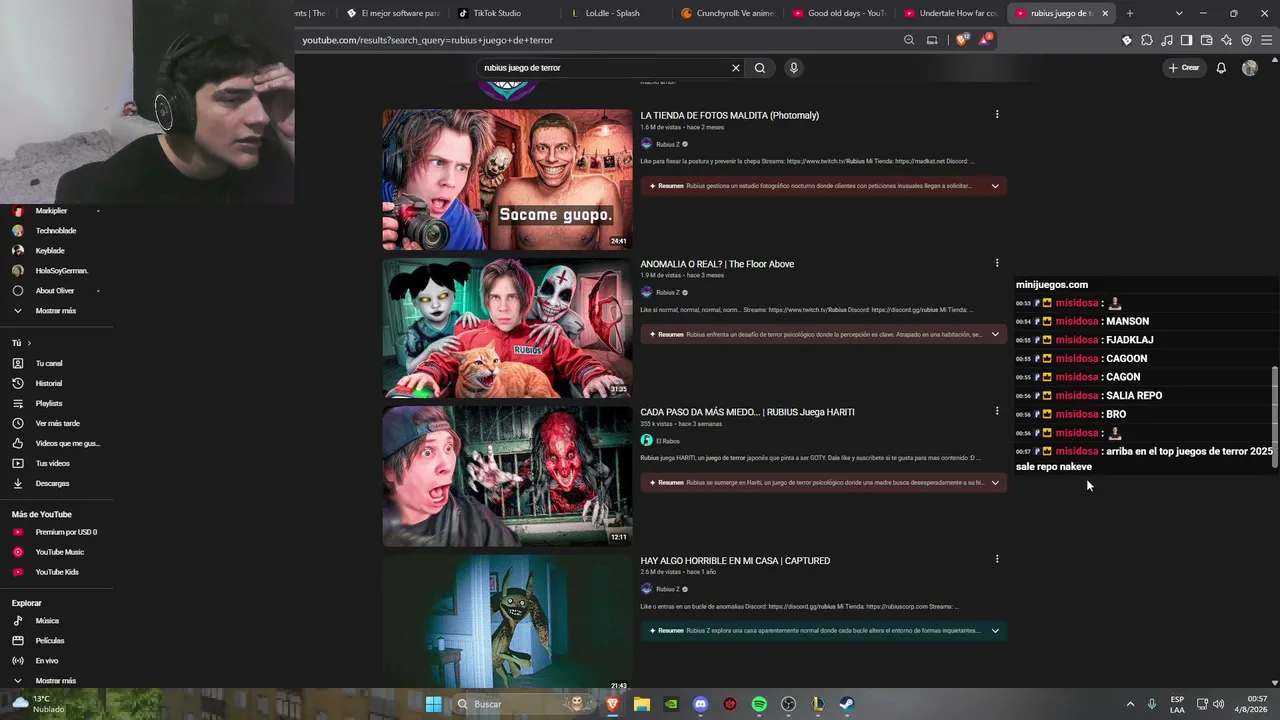Screen dimensions: 1280x720
Task: Open Música under Explorar
Action: (56, 621)
